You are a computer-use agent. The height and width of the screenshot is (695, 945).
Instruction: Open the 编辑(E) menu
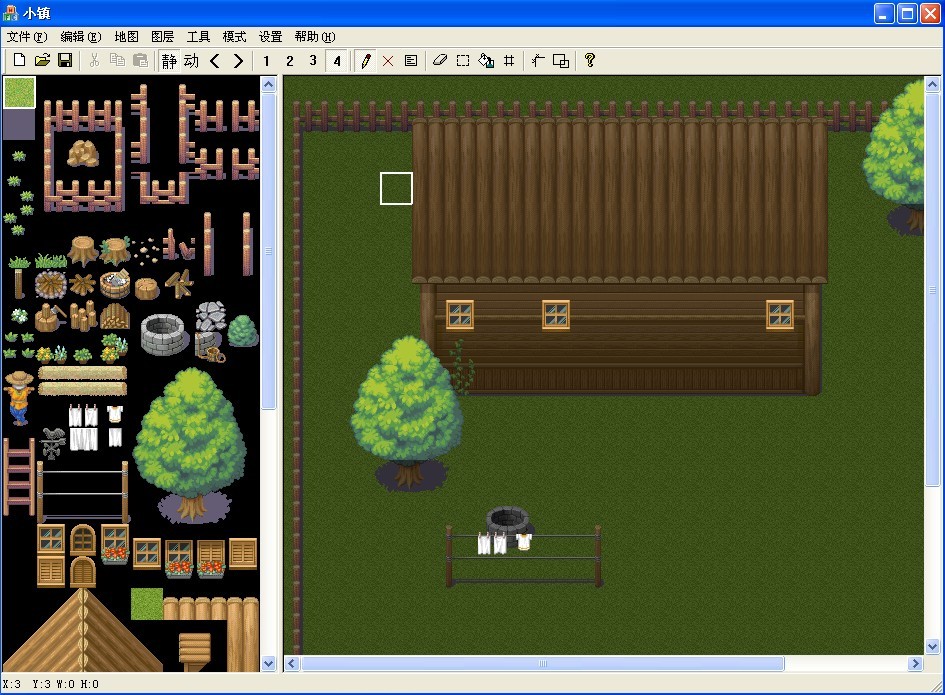tap(81, 37)
